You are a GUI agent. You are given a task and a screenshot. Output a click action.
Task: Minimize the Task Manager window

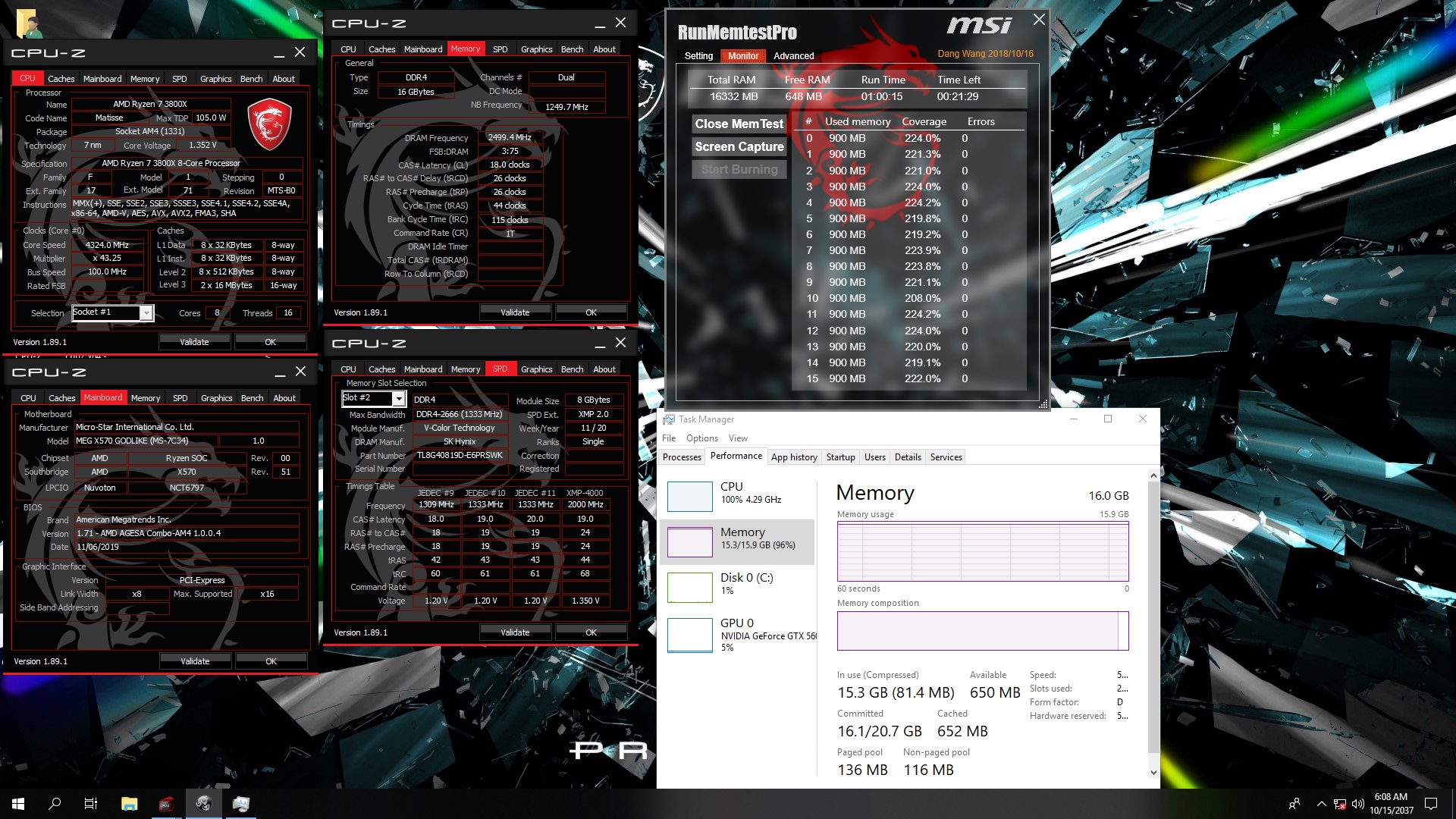[1074, 419]
